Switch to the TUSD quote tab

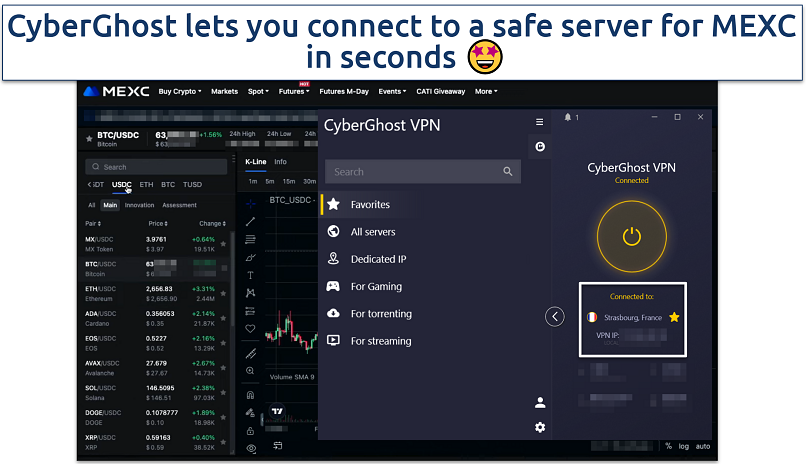[x=192, y=184]
